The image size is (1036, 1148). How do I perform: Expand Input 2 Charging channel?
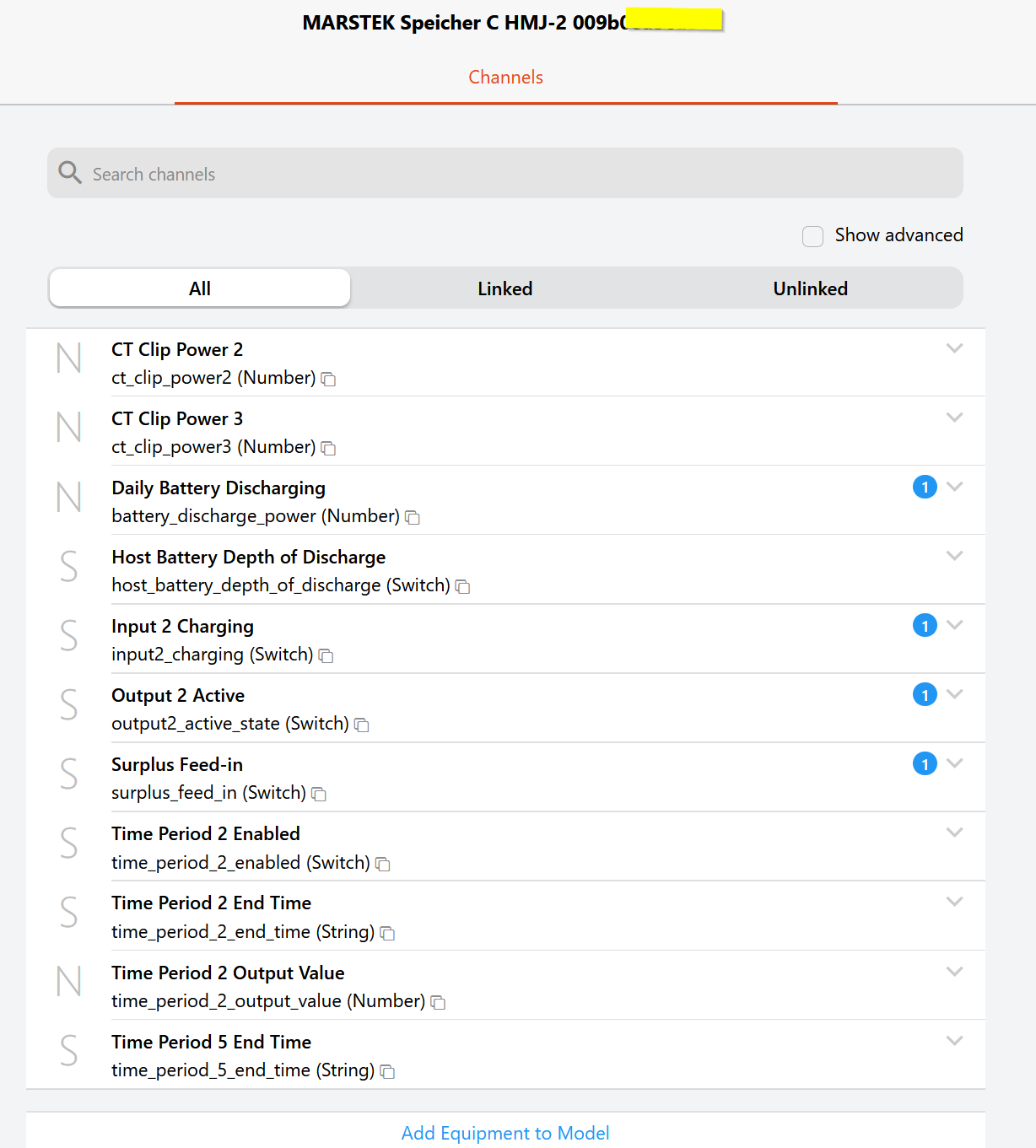[954, 625]
